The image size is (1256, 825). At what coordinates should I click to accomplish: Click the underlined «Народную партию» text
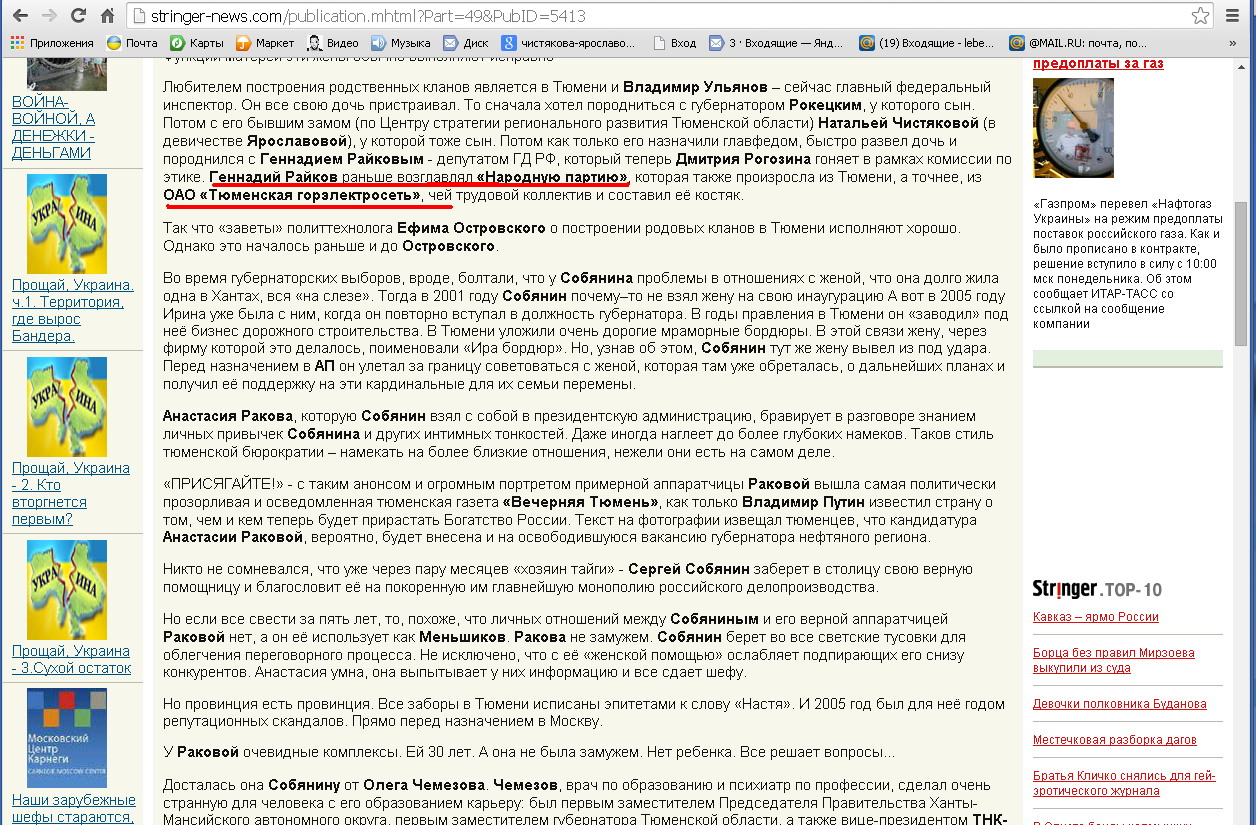tap(553, 177)
